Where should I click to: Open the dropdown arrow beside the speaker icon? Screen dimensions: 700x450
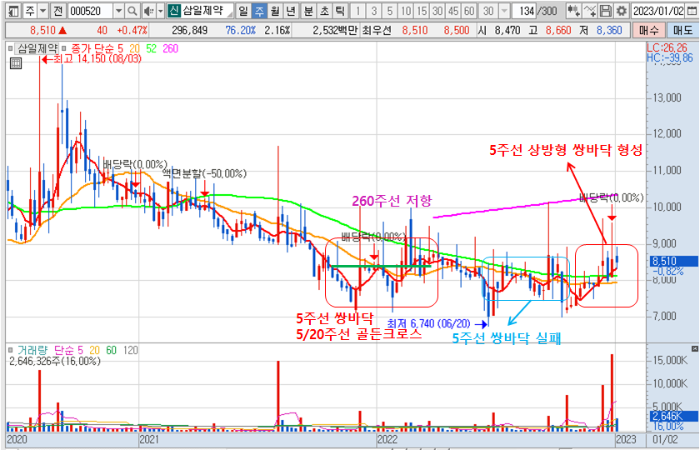pyautogui.click(x=161, y=11)
